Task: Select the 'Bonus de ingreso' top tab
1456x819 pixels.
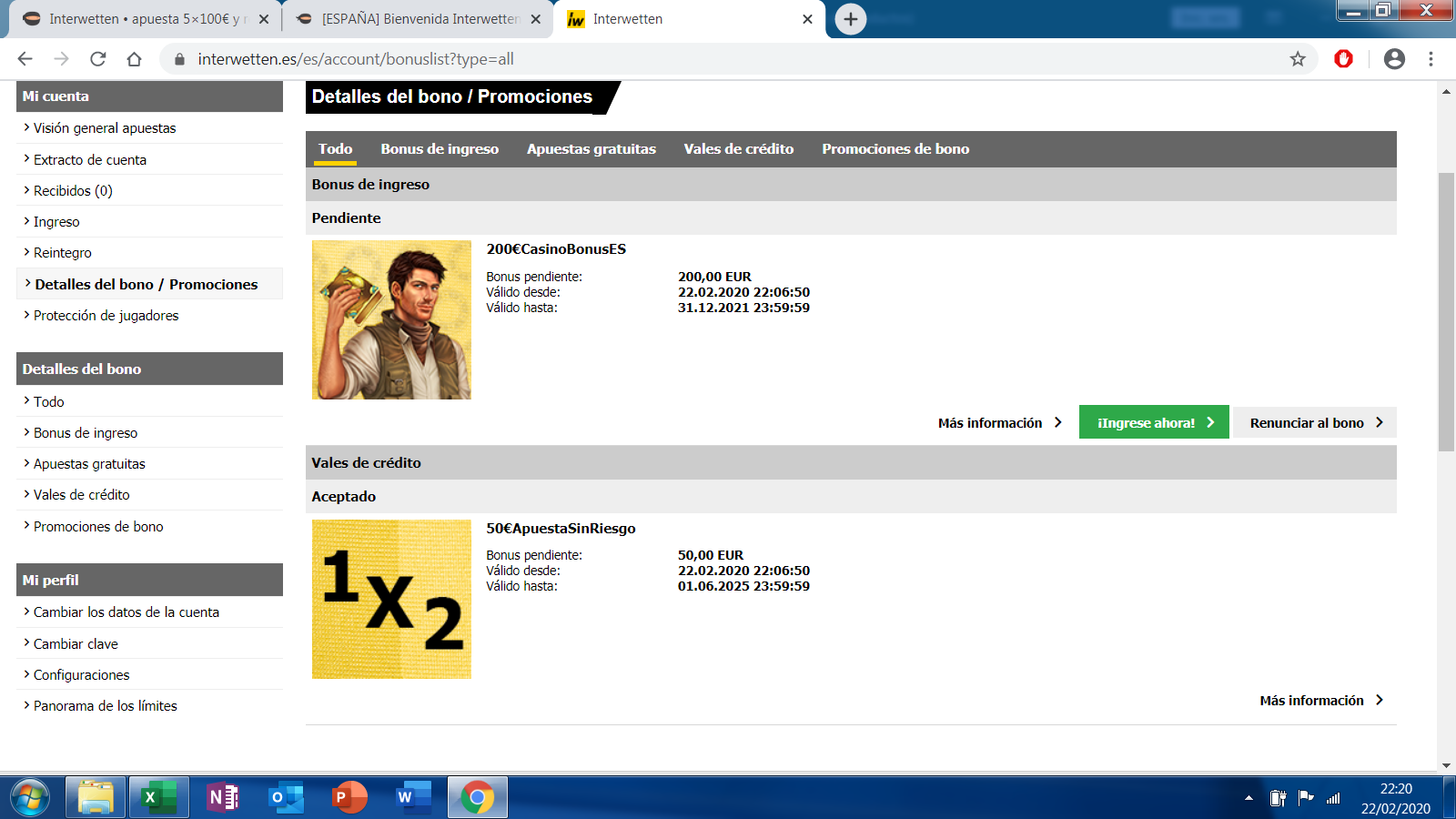Action: [x=440, y=149]
